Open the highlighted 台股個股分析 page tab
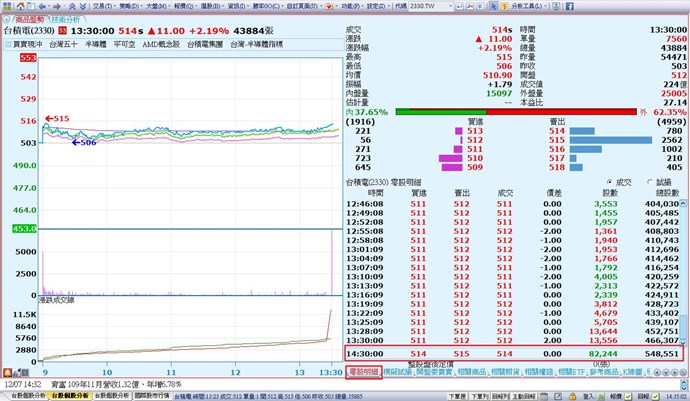 pyautogui.click(x=70, y=396)
